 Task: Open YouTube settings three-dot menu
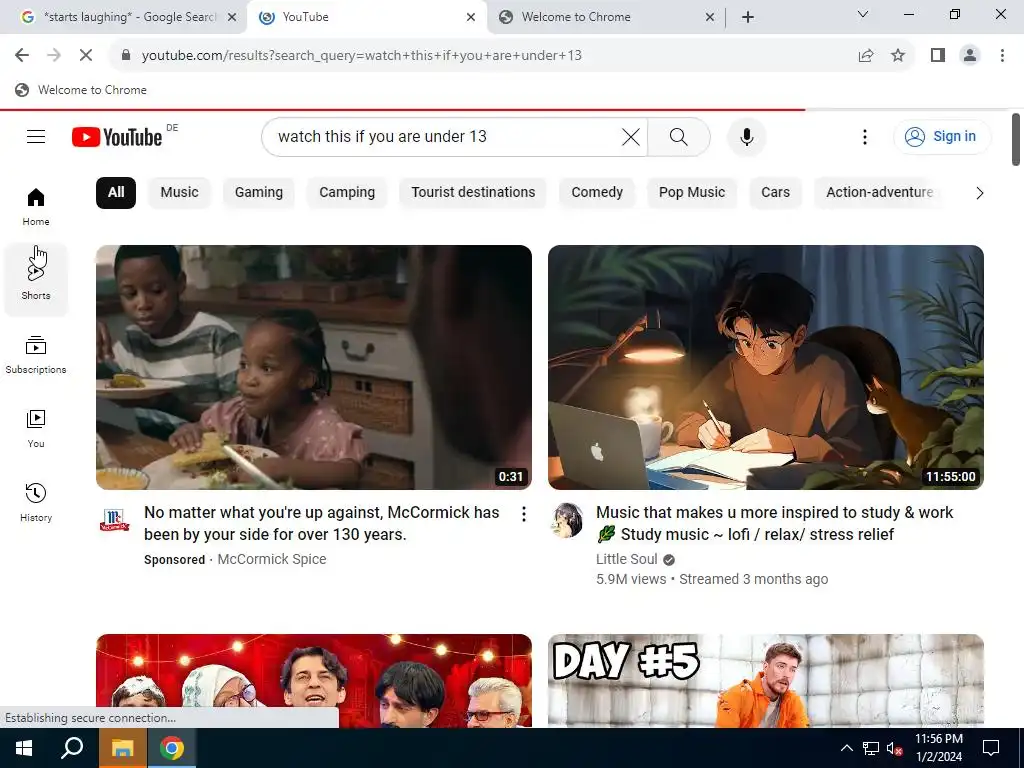[865, 136]
